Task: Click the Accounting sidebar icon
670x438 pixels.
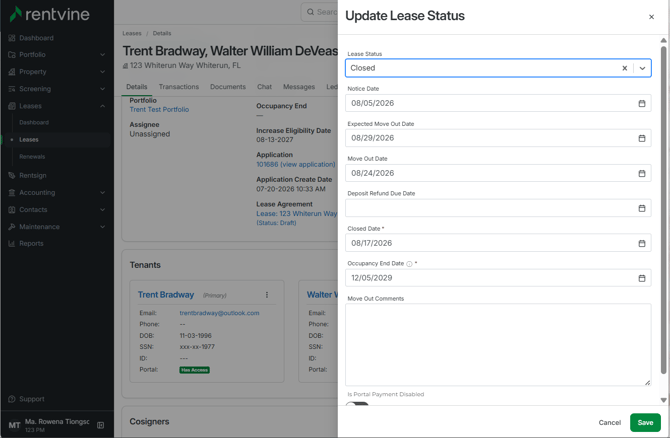Action: (12, 193)
